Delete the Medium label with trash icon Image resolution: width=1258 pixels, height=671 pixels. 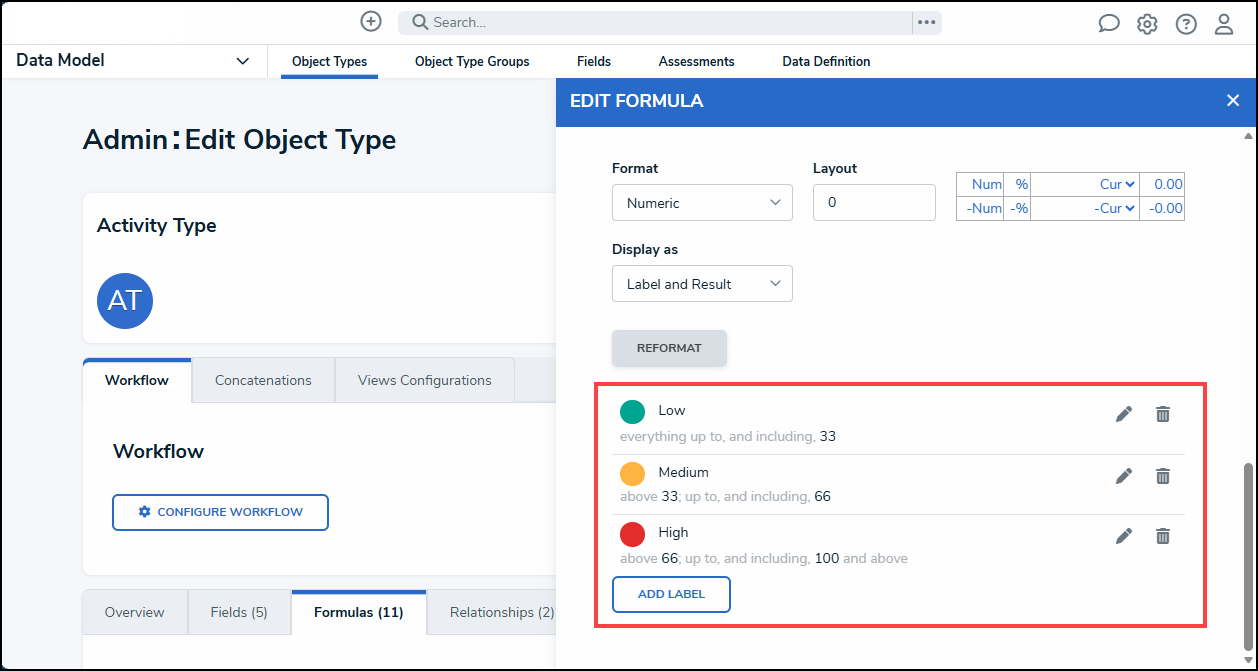pos(1162,476)
